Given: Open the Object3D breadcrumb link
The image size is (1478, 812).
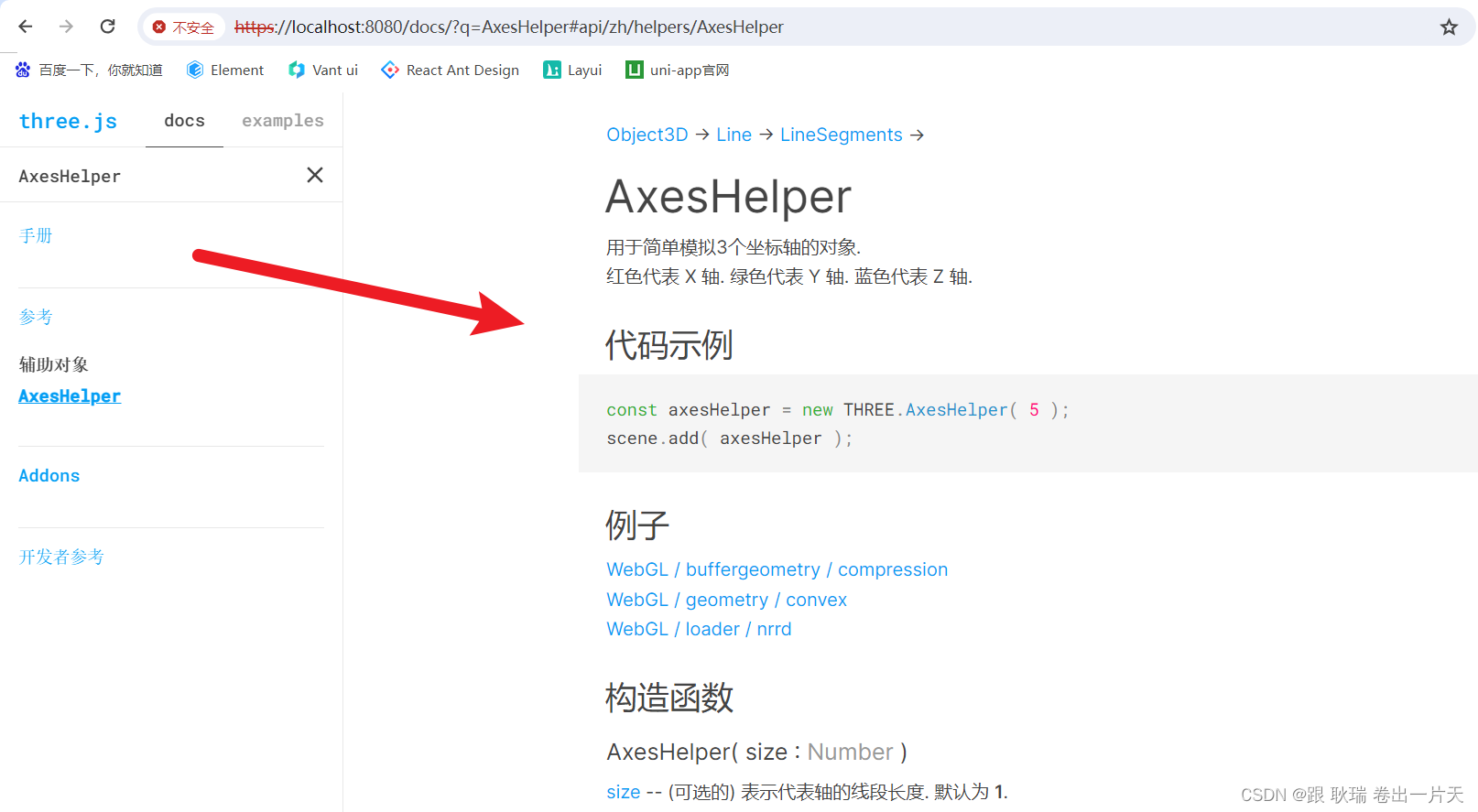Looking at the screenshot, I should coord(647,135).
